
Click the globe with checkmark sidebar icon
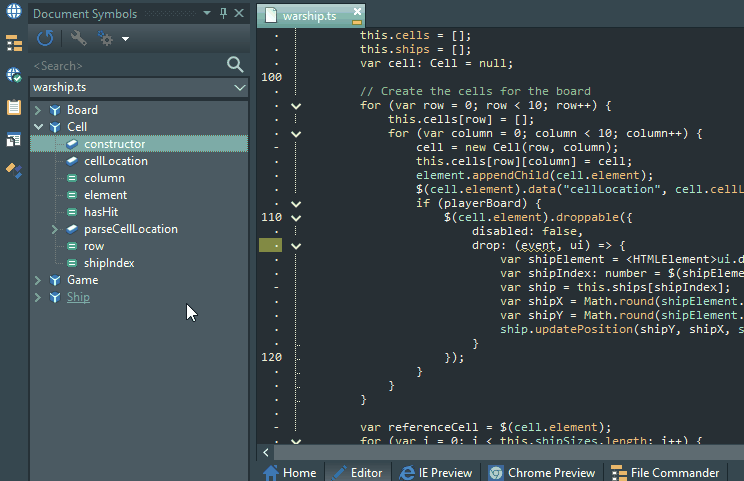14,75
